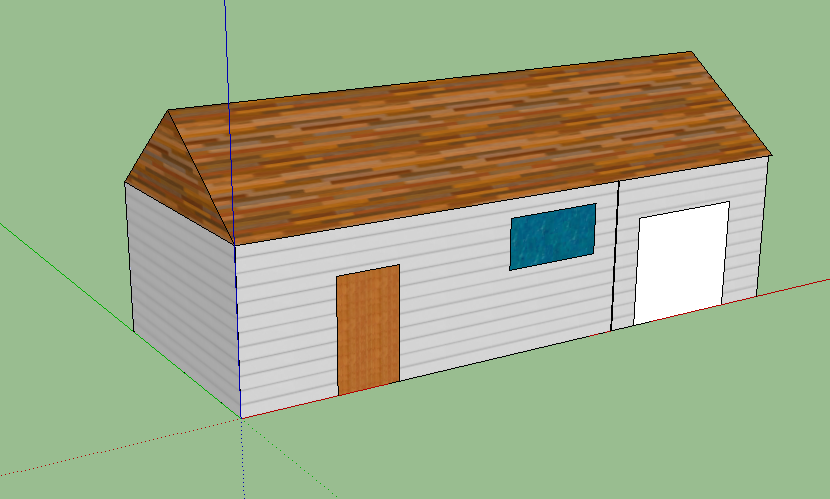Click the vertical edge dividing house and garage

tap(614, 260)
